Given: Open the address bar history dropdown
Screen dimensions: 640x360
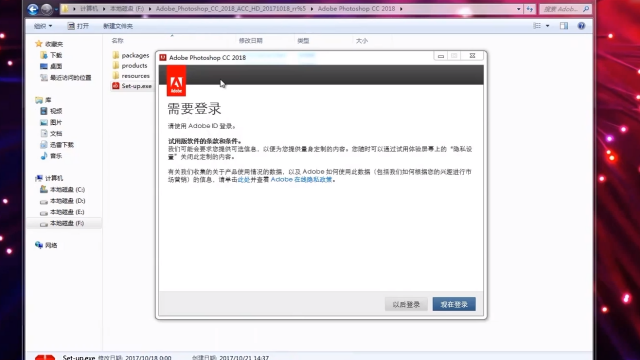Looking at the screenshot, I should (x=518, y=9).
